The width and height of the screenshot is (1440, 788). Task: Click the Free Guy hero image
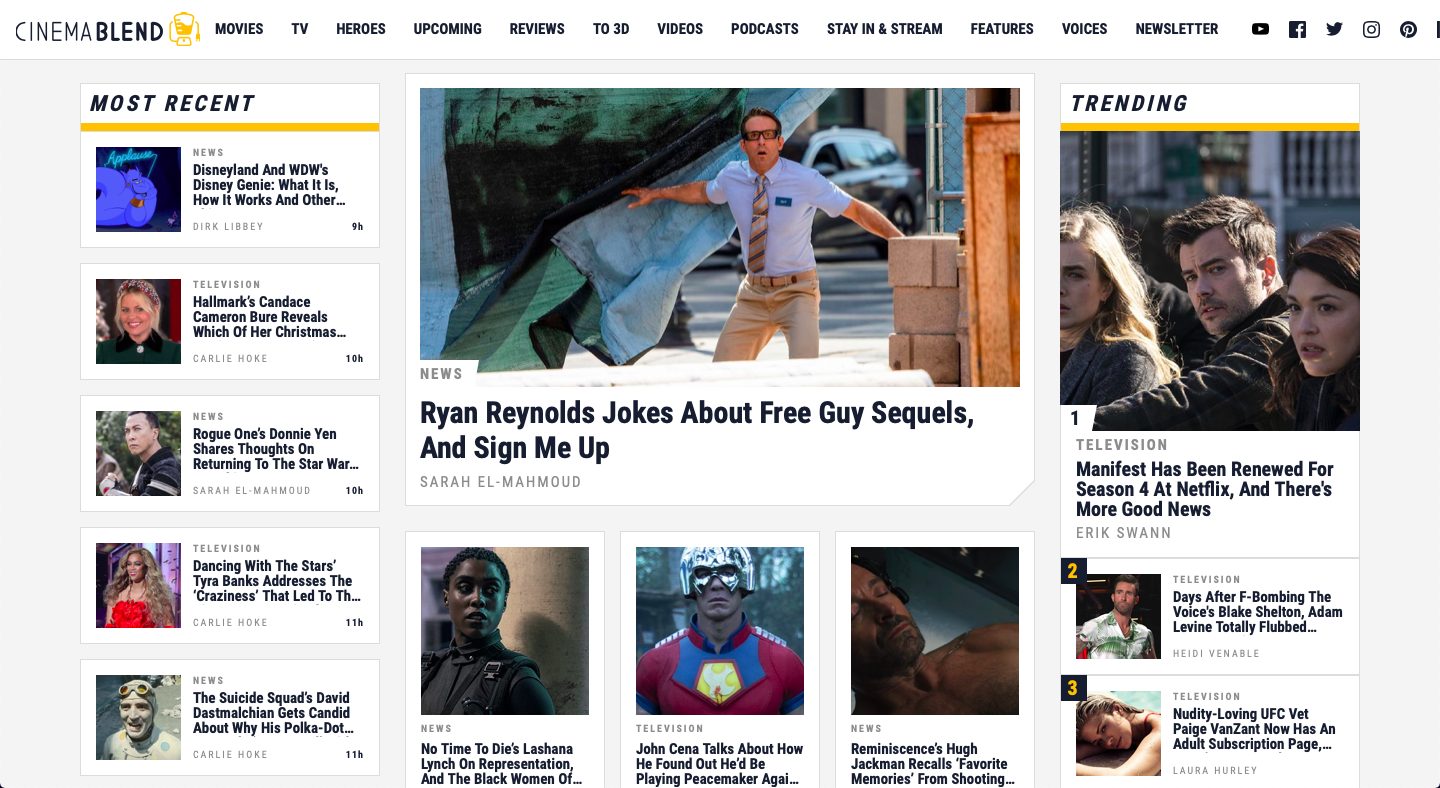pyautogui.click(x=720, y=237)
